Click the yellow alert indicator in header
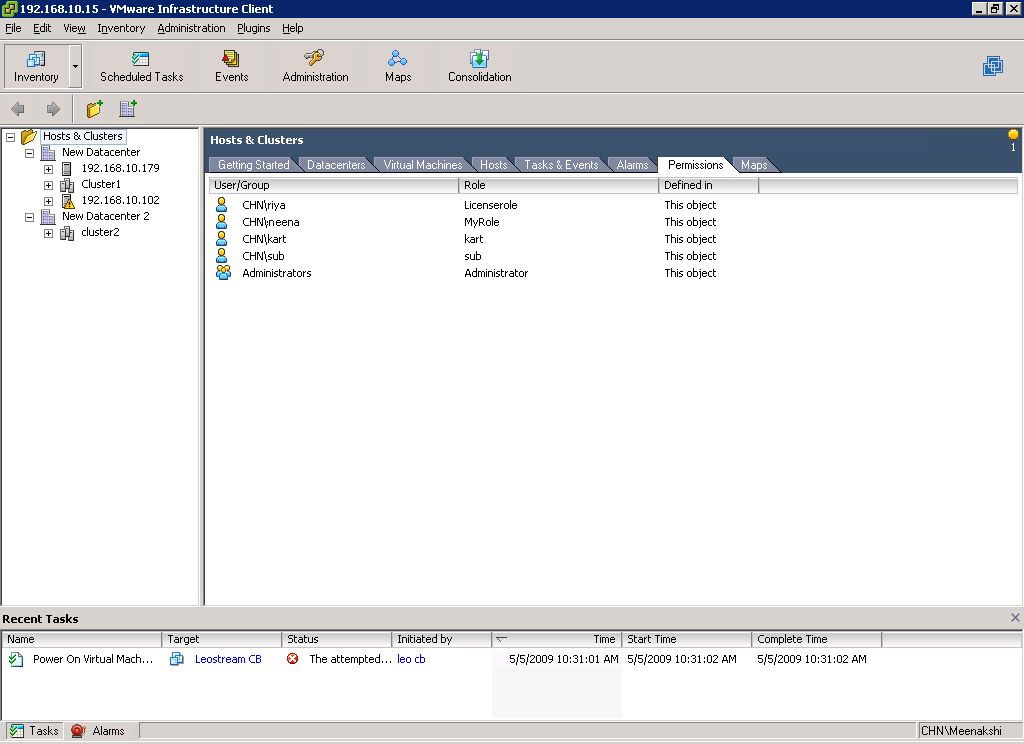 (1013, 135)
